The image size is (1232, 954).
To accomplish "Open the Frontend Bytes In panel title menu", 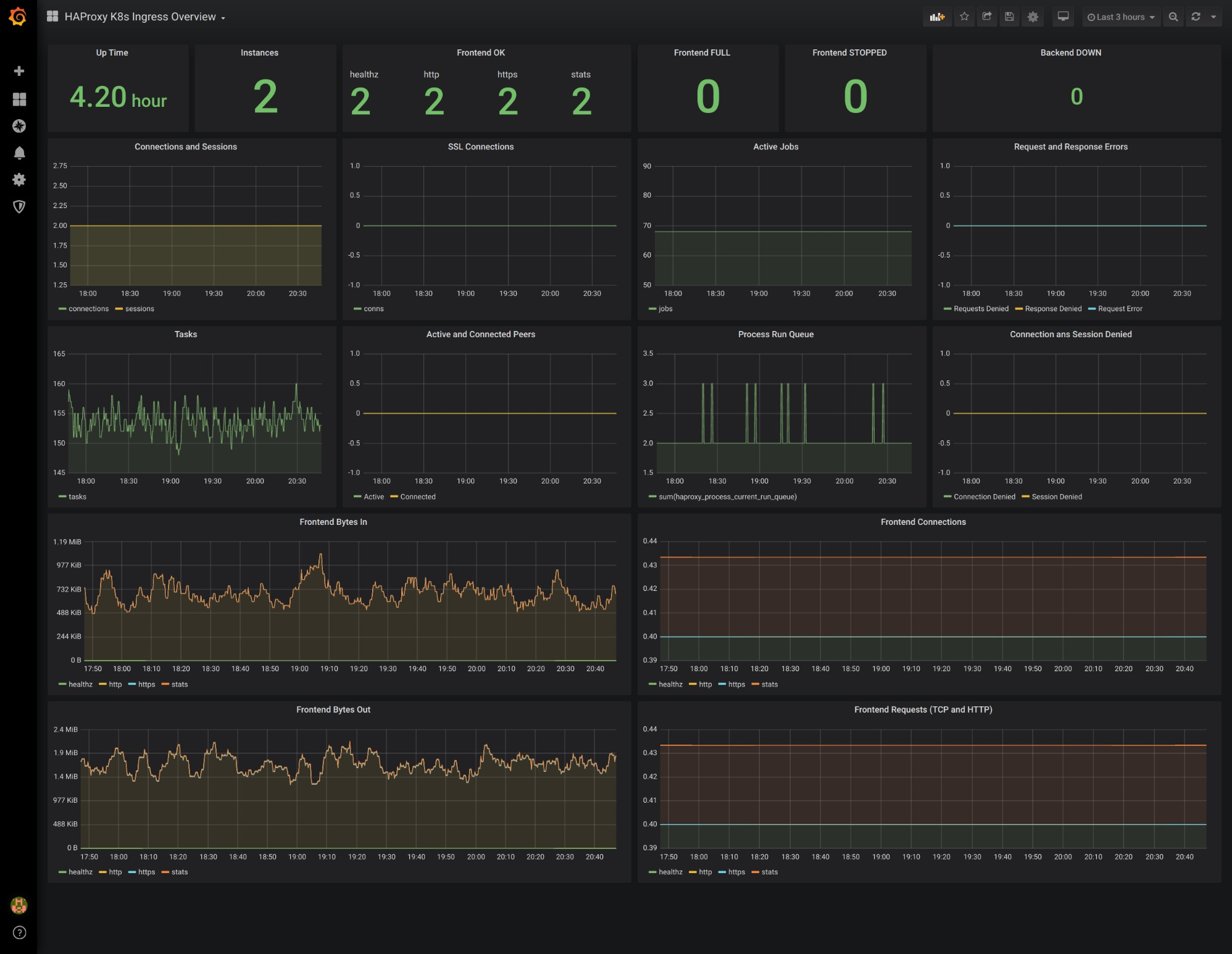I will tap(333, 522).
